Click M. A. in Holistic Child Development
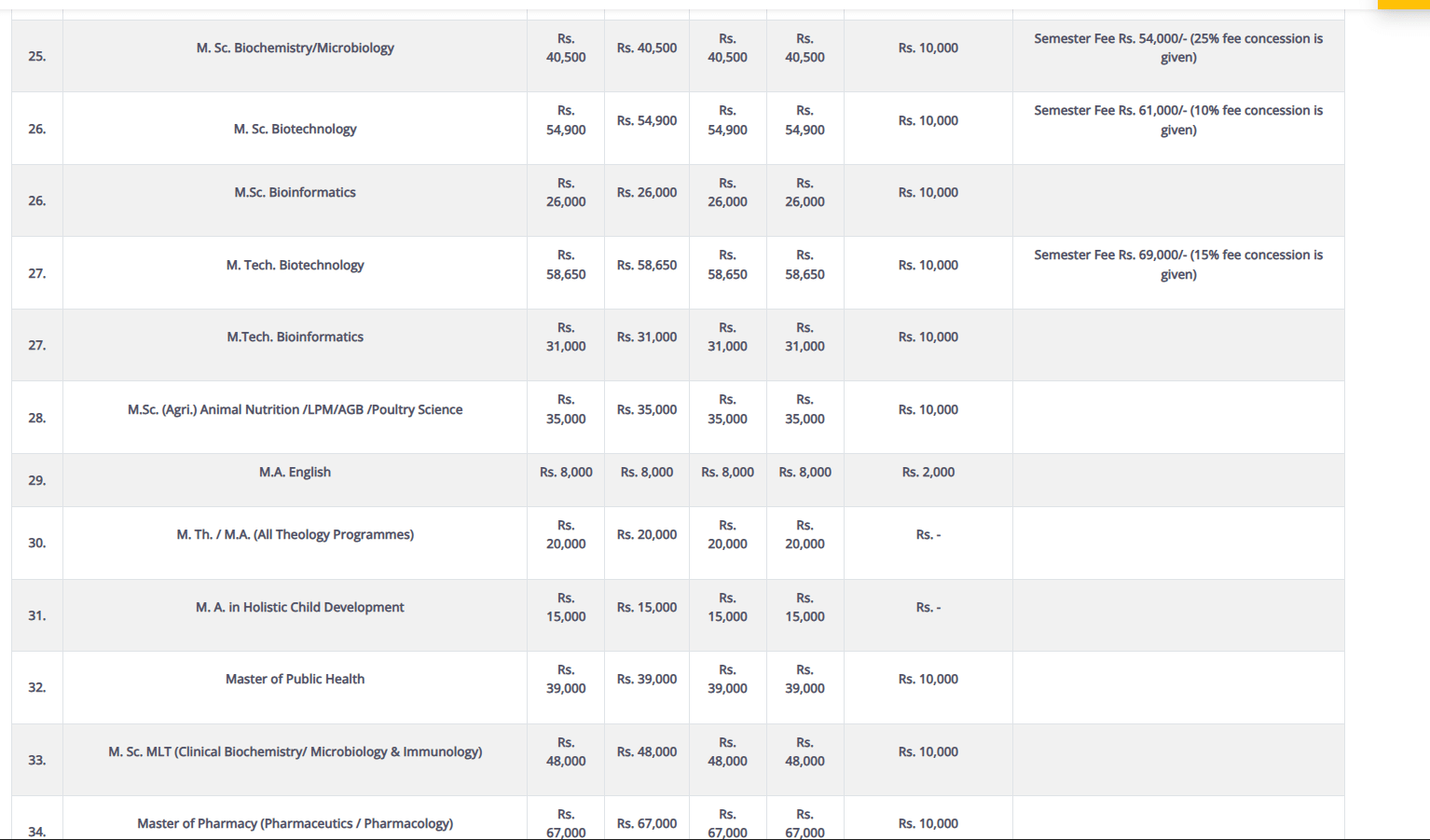The image size is (1430, 840). (299, 608)
